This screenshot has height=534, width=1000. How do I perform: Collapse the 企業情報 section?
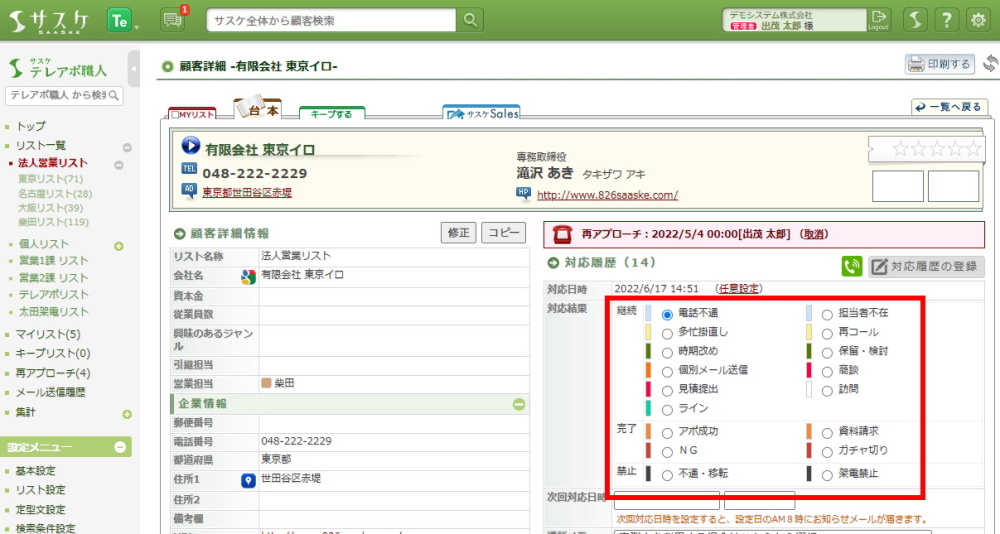click(x=519, y=404)
